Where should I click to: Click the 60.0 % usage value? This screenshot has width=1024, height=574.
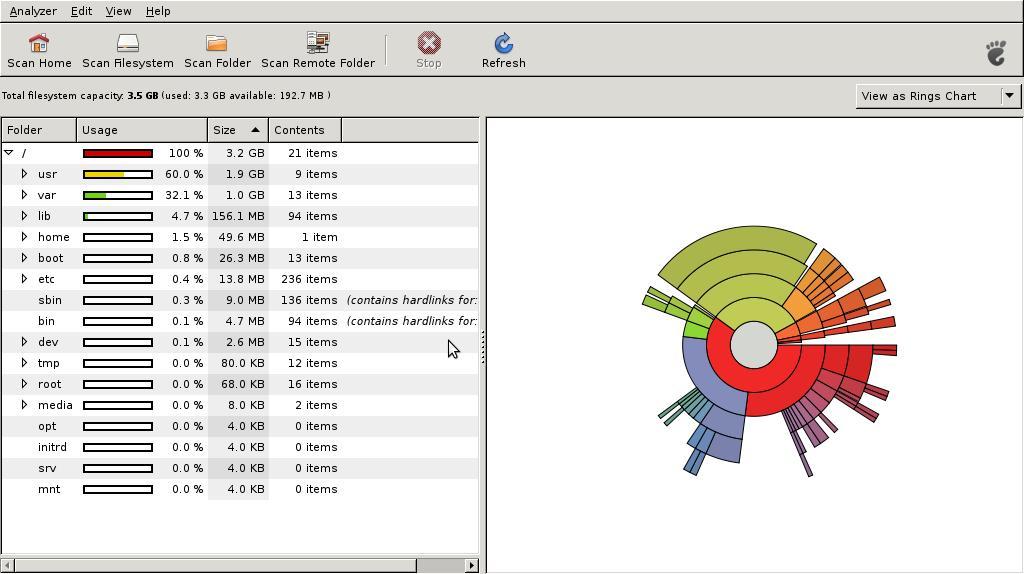184,174
